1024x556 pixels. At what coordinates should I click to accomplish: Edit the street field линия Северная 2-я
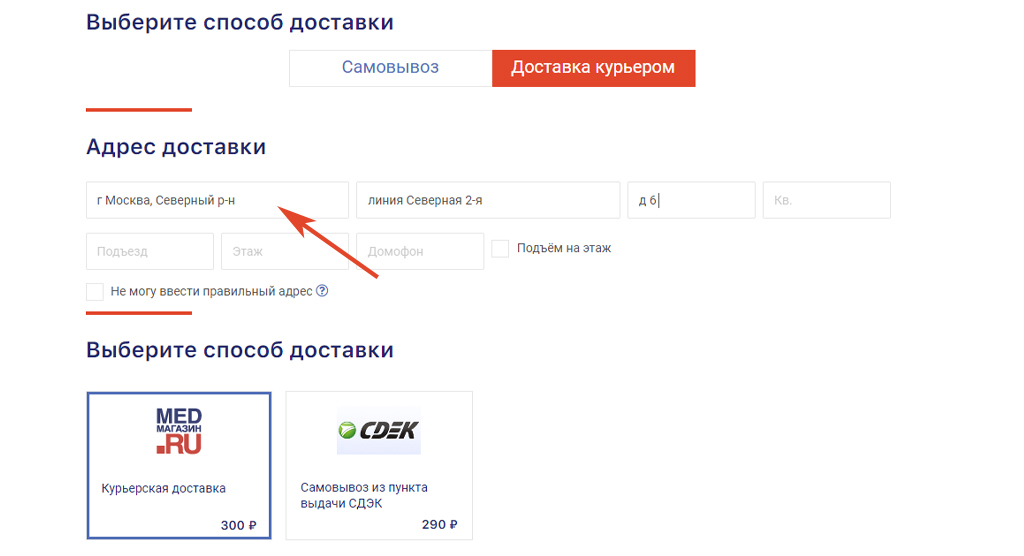coord(488,200)
